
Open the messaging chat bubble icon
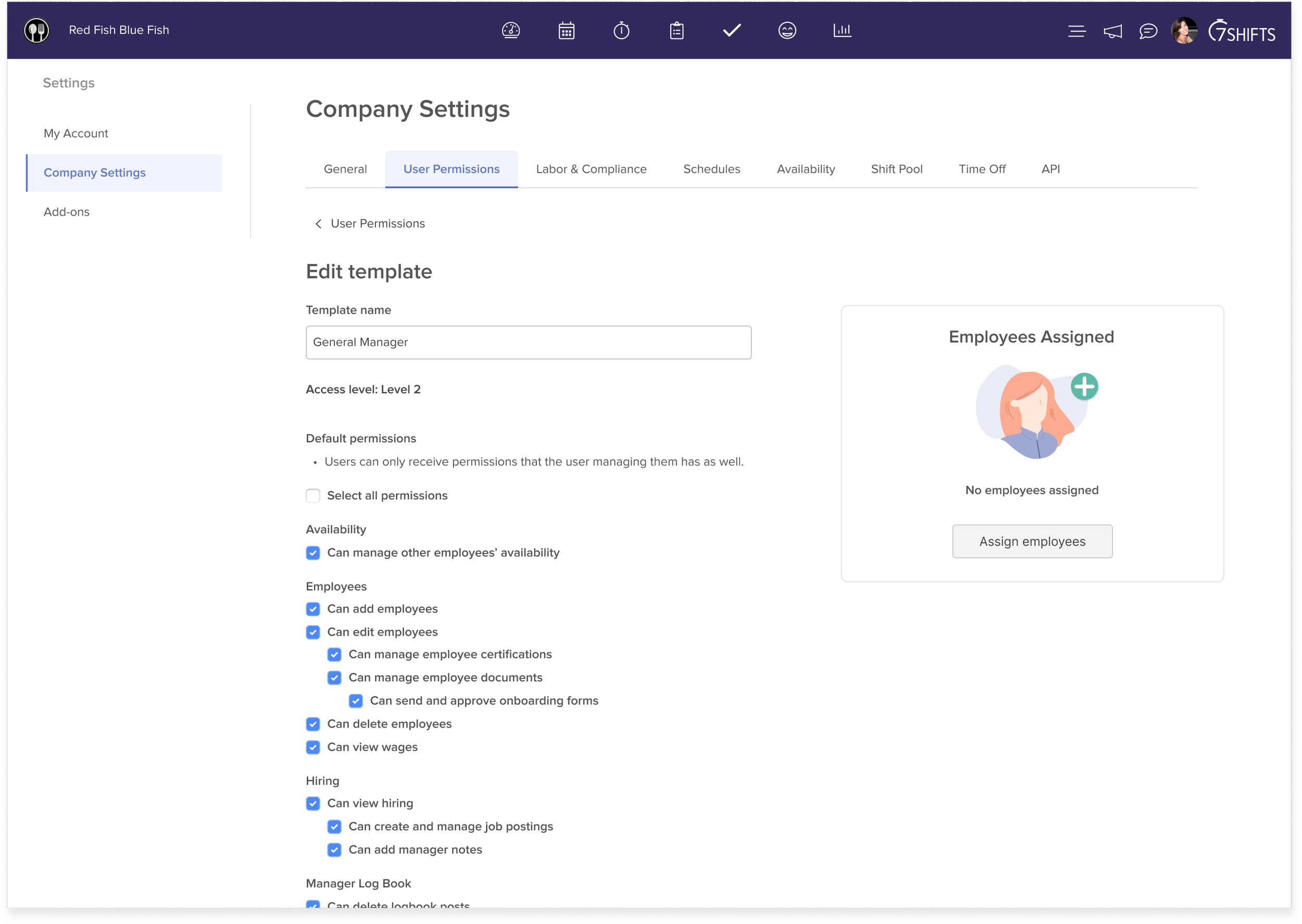coord(1148,31)
